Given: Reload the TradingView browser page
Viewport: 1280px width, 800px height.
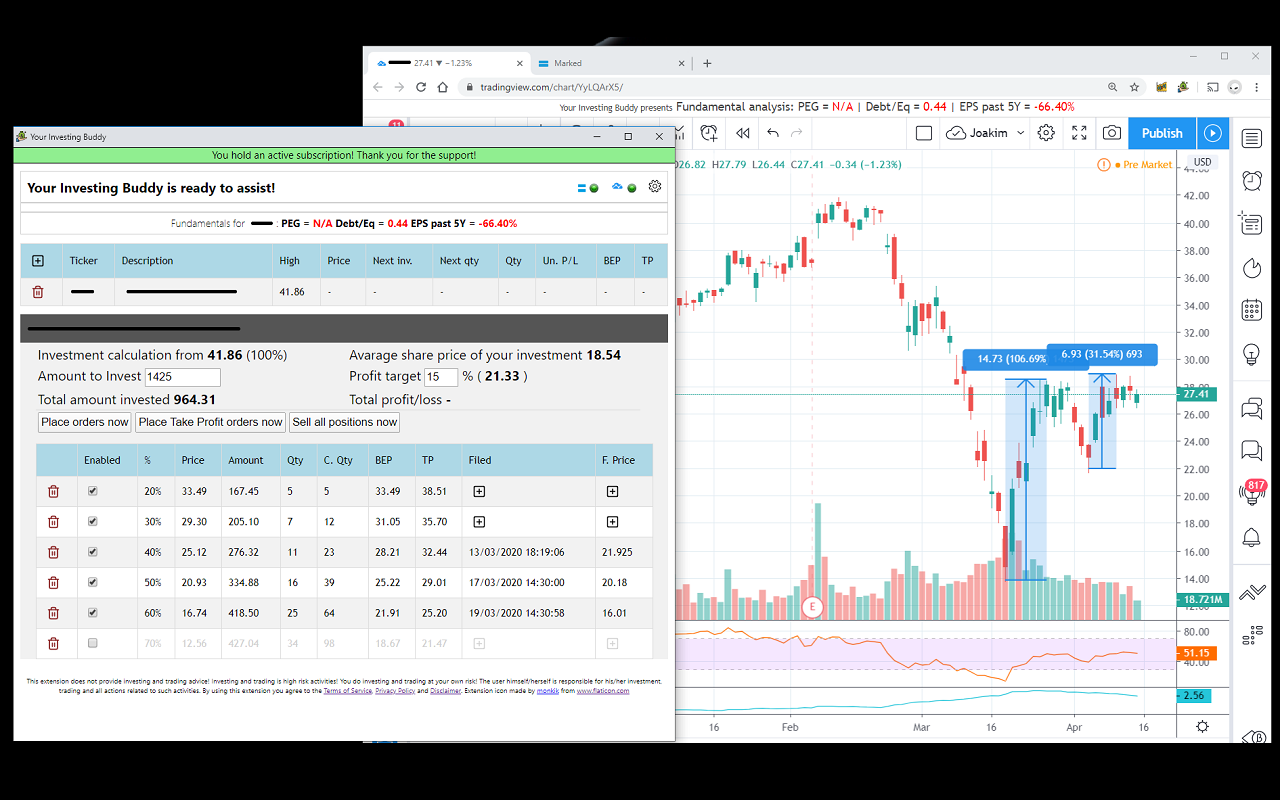Looking at the screenshot, I should (x=421, y=87).
